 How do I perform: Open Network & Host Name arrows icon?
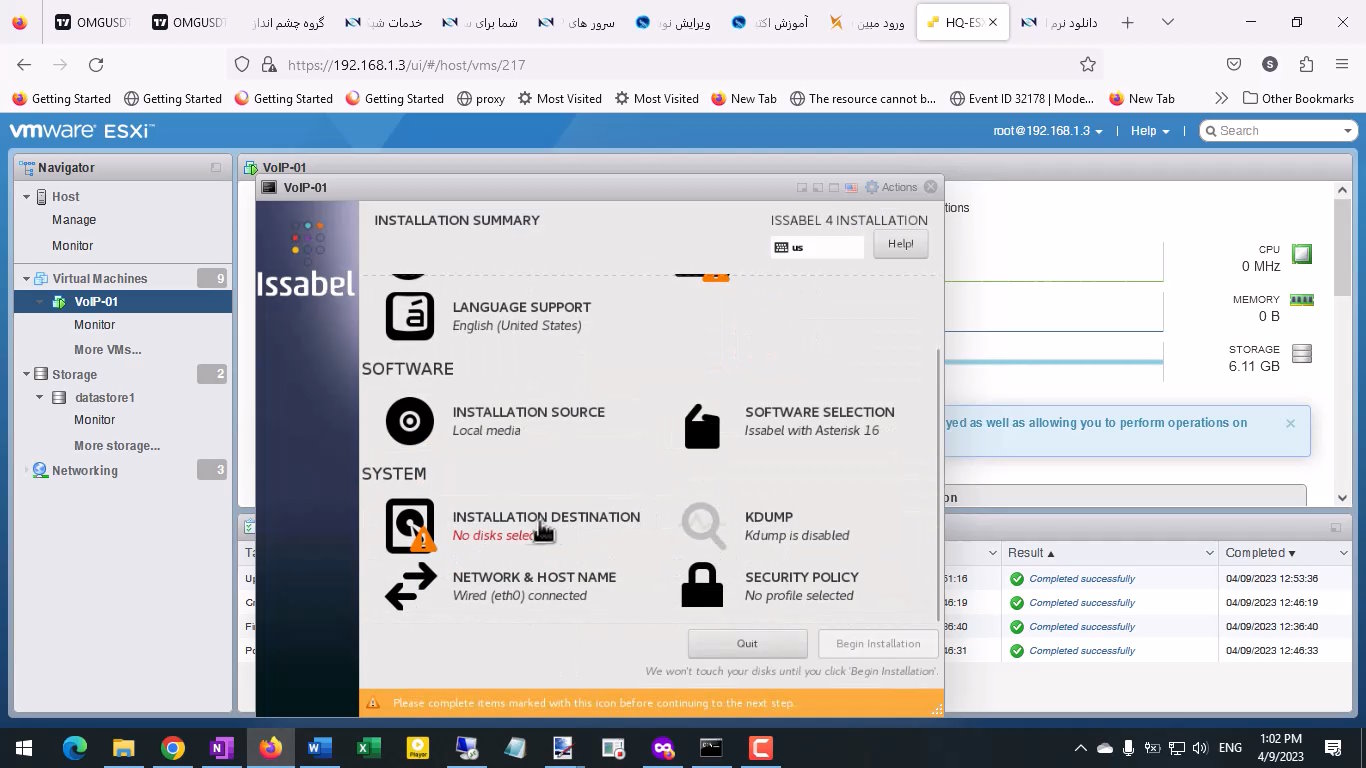click(410, 585)
